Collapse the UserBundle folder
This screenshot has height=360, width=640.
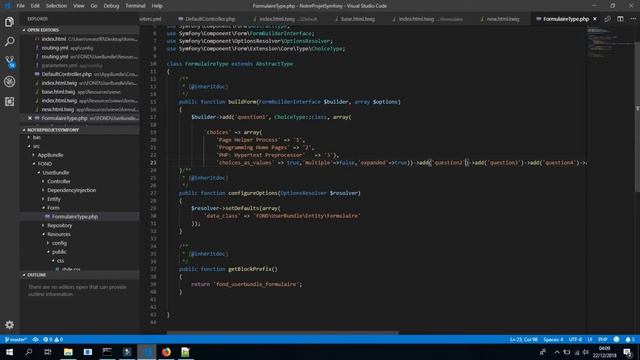[x=56, y=173]
